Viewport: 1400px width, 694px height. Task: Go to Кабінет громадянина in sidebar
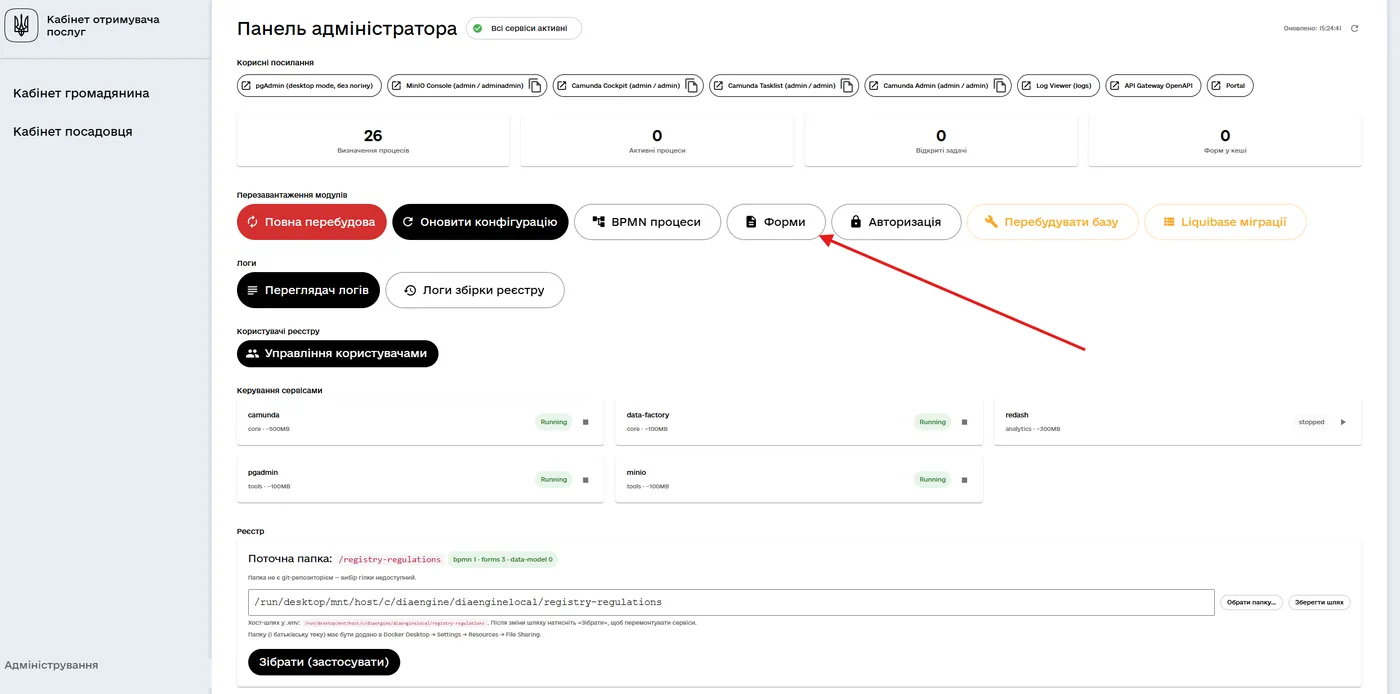pos(81,93)
